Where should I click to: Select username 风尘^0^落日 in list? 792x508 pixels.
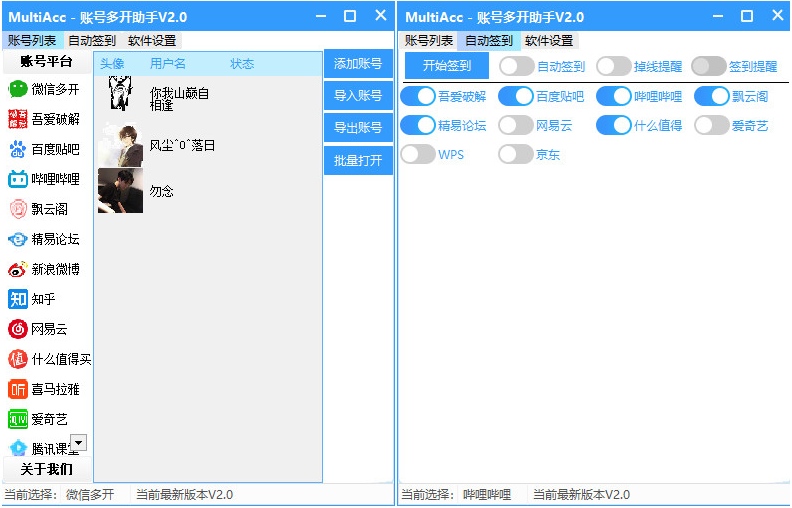182,145
